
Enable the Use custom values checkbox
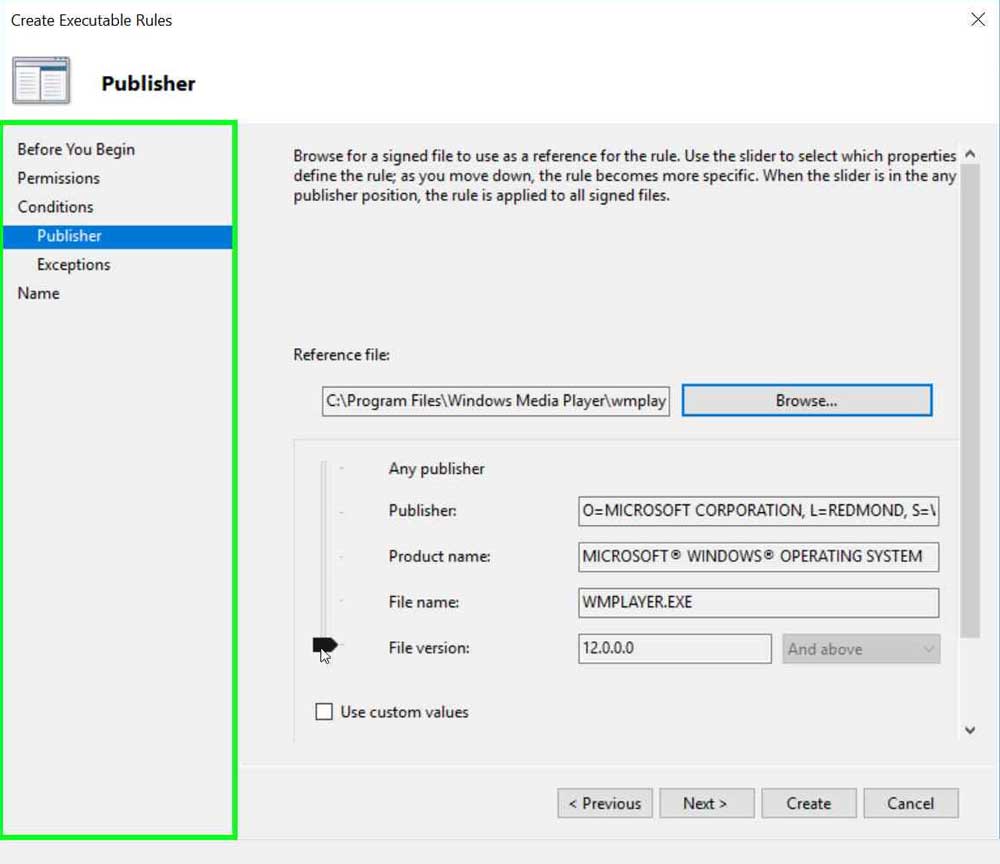324,712
